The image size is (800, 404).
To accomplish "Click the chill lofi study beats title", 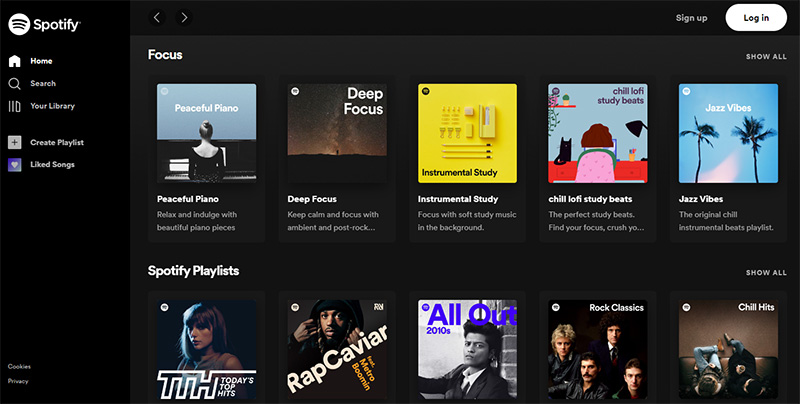I will click(590, 199).
